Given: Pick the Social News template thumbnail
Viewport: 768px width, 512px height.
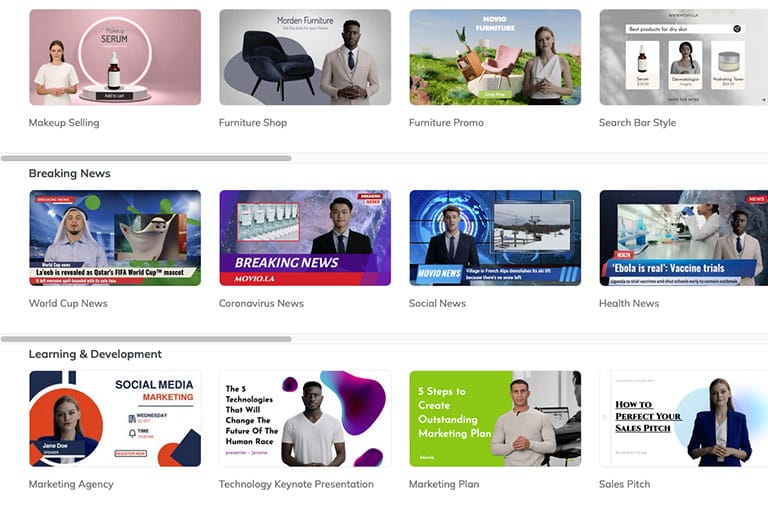Looking at the screenshot, I should (x=495, y=238).
